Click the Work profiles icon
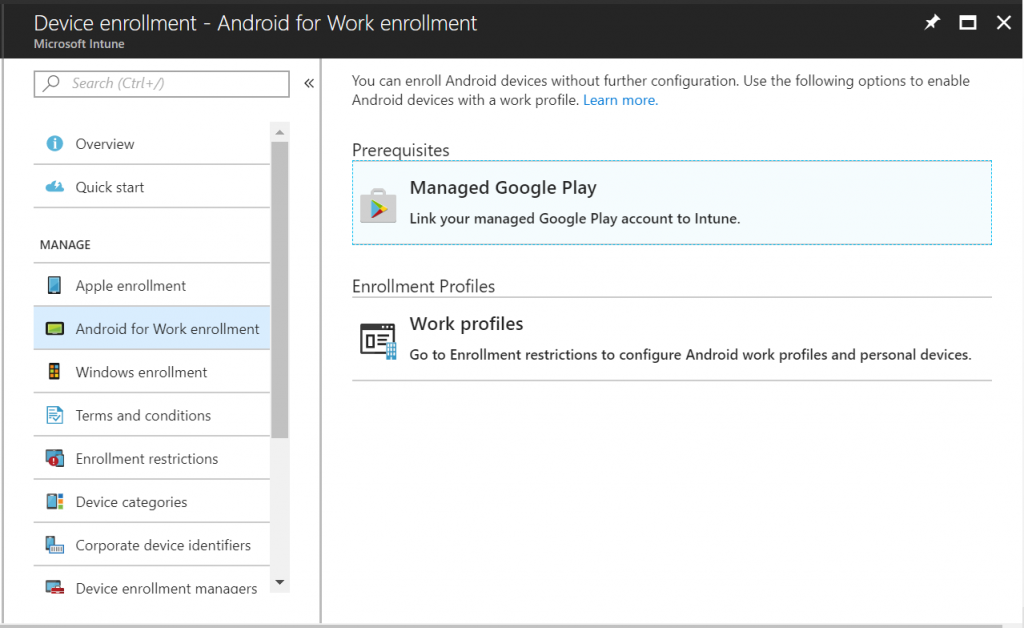 click(378, 341)
